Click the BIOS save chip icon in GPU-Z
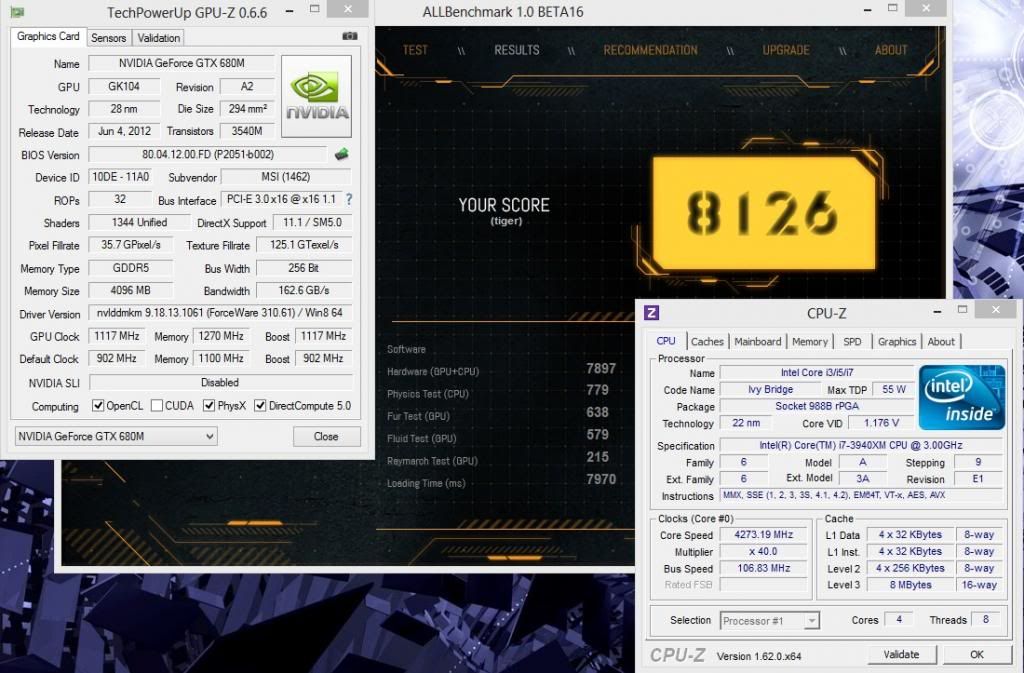The height and width of the screenshot is (673, 1024). tap(341, 155)
